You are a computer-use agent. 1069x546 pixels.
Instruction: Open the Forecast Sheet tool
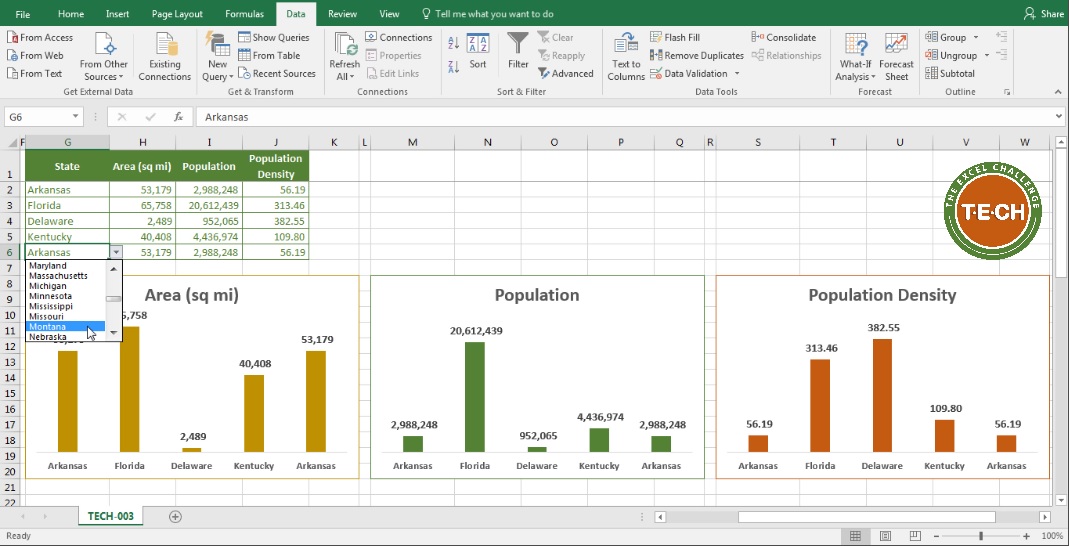(896, 56)
